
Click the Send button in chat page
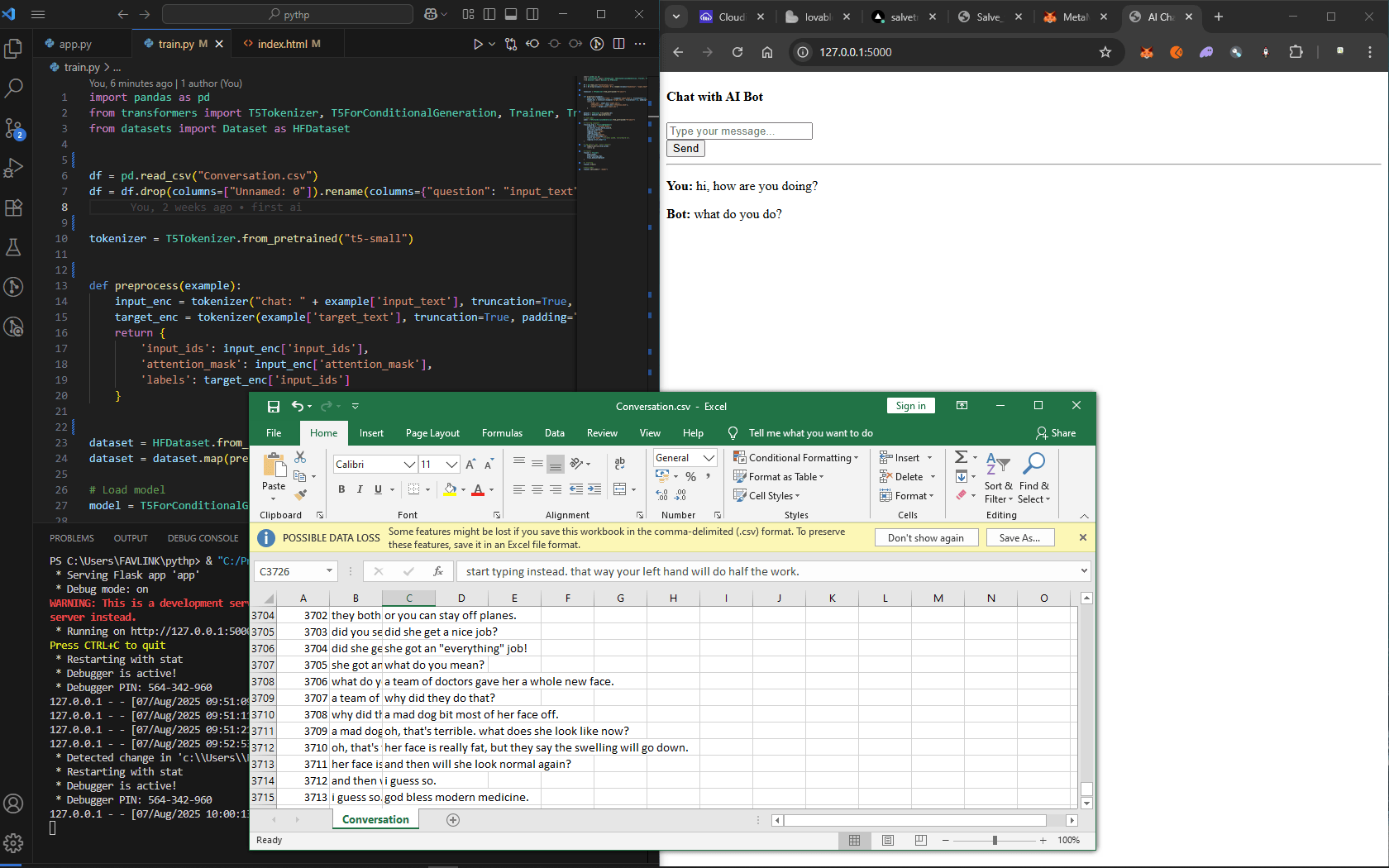tap(685, 149)
